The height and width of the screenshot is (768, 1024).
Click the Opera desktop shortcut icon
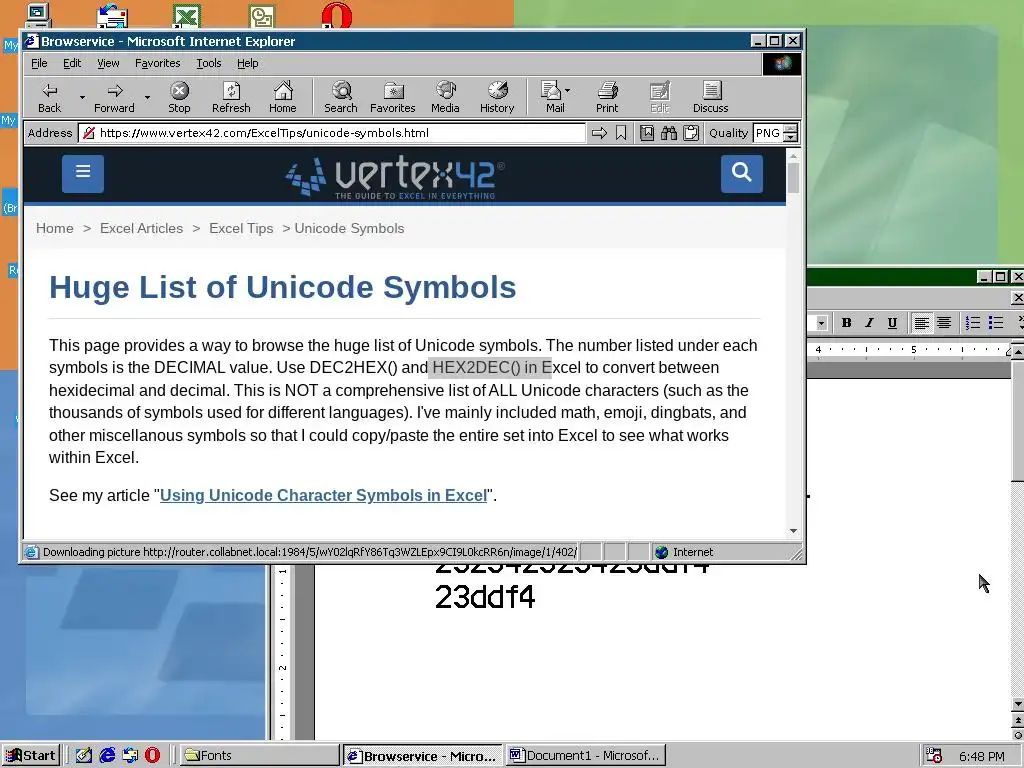pos(337,14)
